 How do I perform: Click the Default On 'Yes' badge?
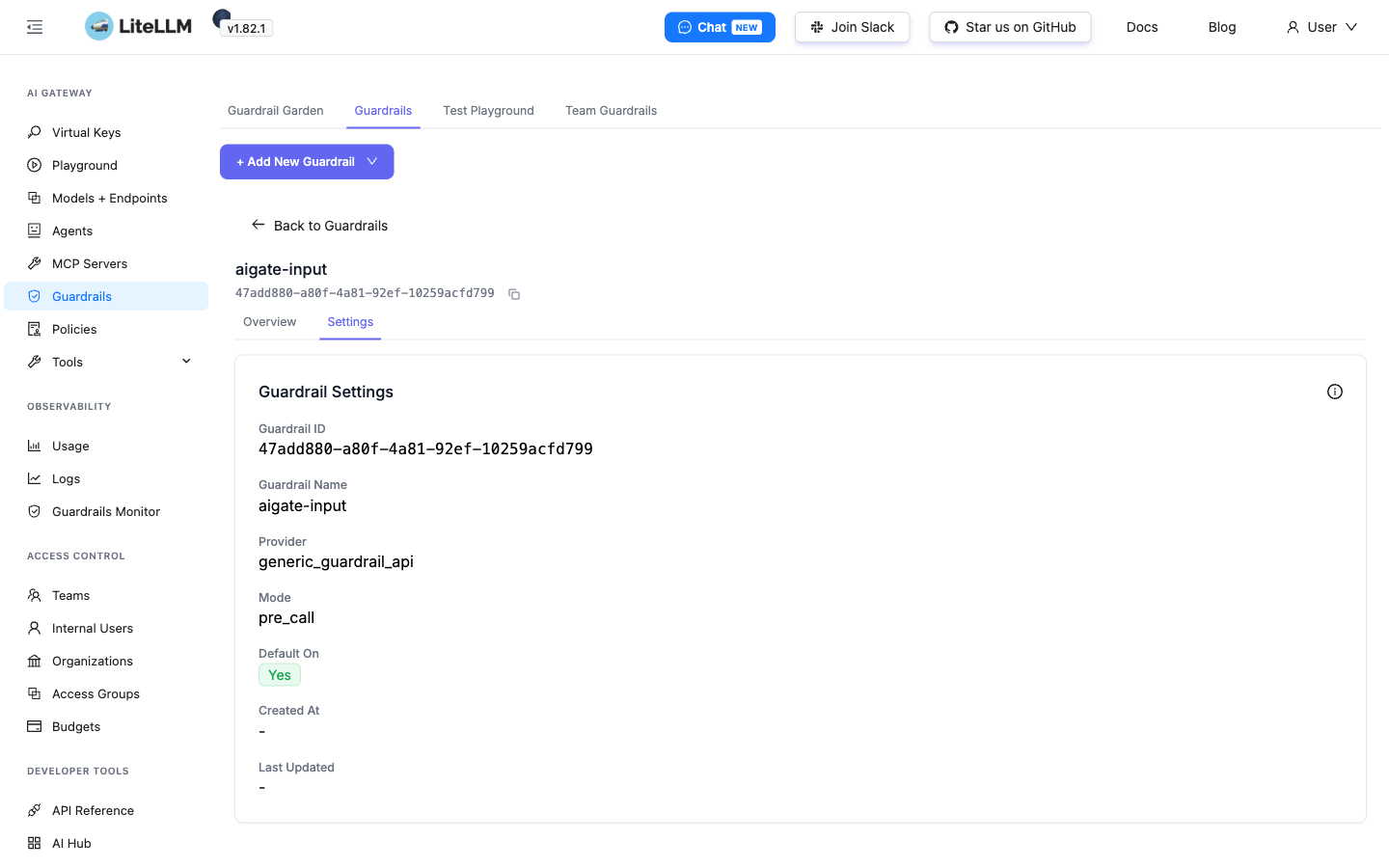[x=280, y=675]
